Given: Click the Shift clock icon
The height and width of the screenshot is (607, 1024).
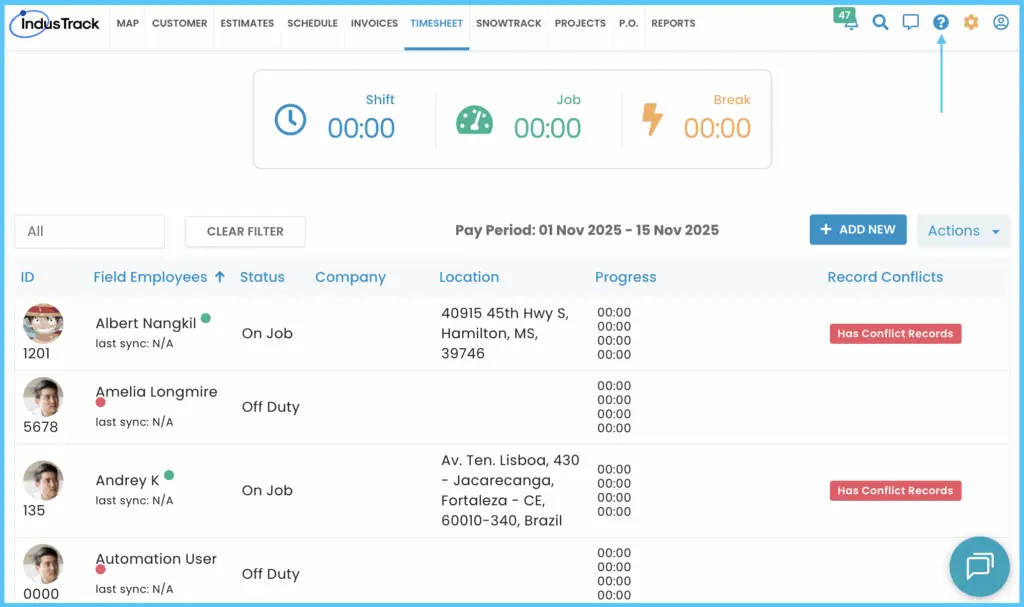Looking at the screenshot, I should click(290, 120).
